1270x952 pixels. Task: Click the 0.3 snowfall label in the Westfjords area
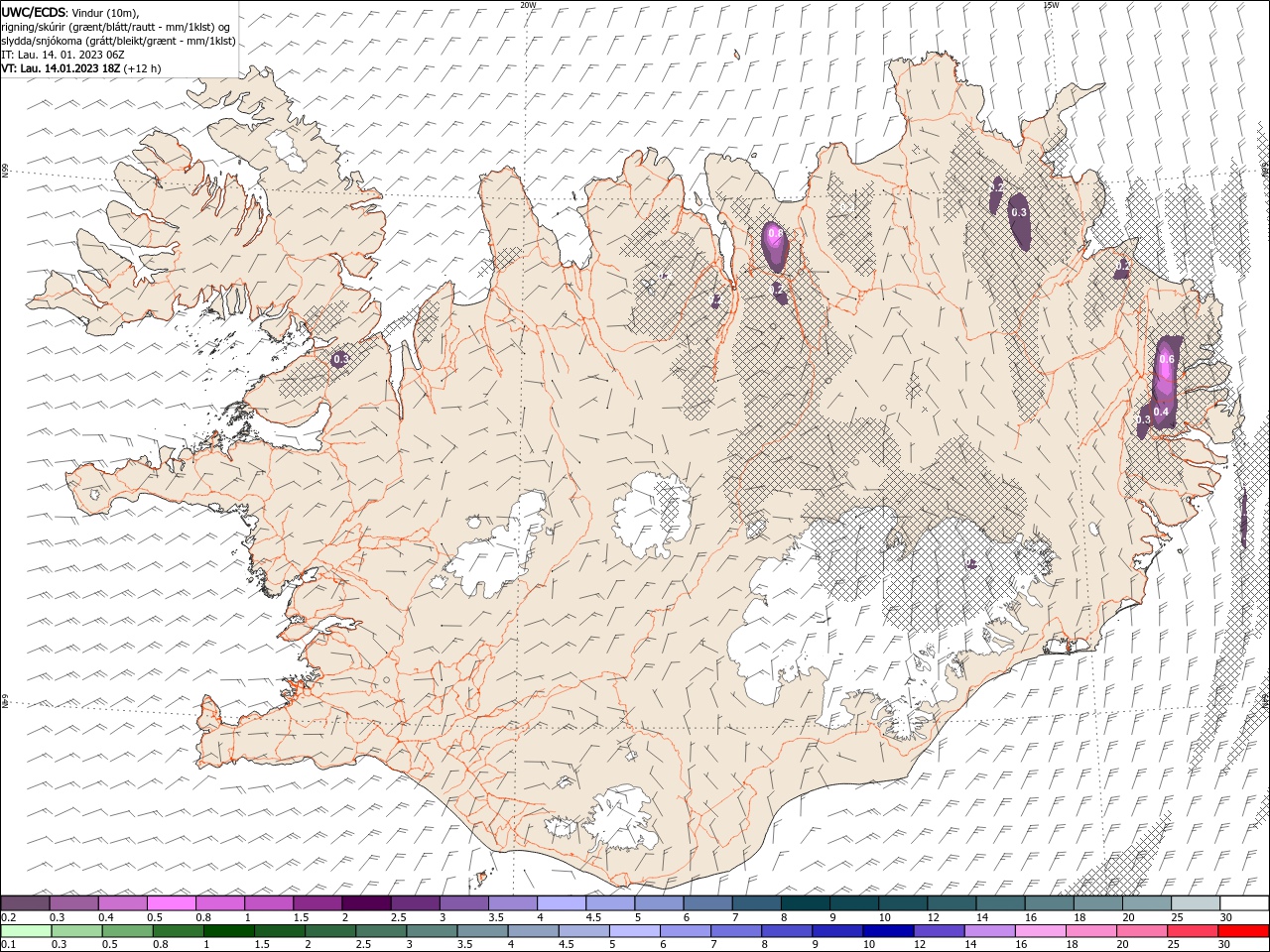pyautogui.click(x=340, y=359)
